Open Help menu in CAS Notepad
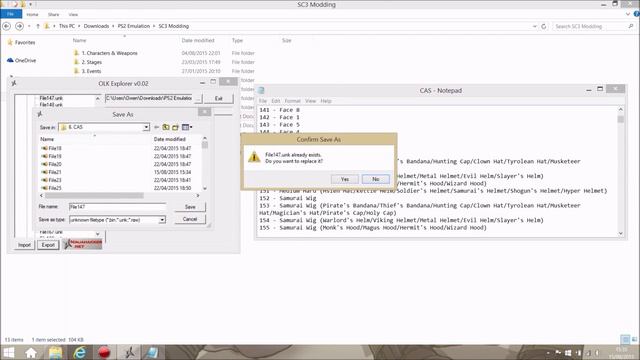 (326, 101)
